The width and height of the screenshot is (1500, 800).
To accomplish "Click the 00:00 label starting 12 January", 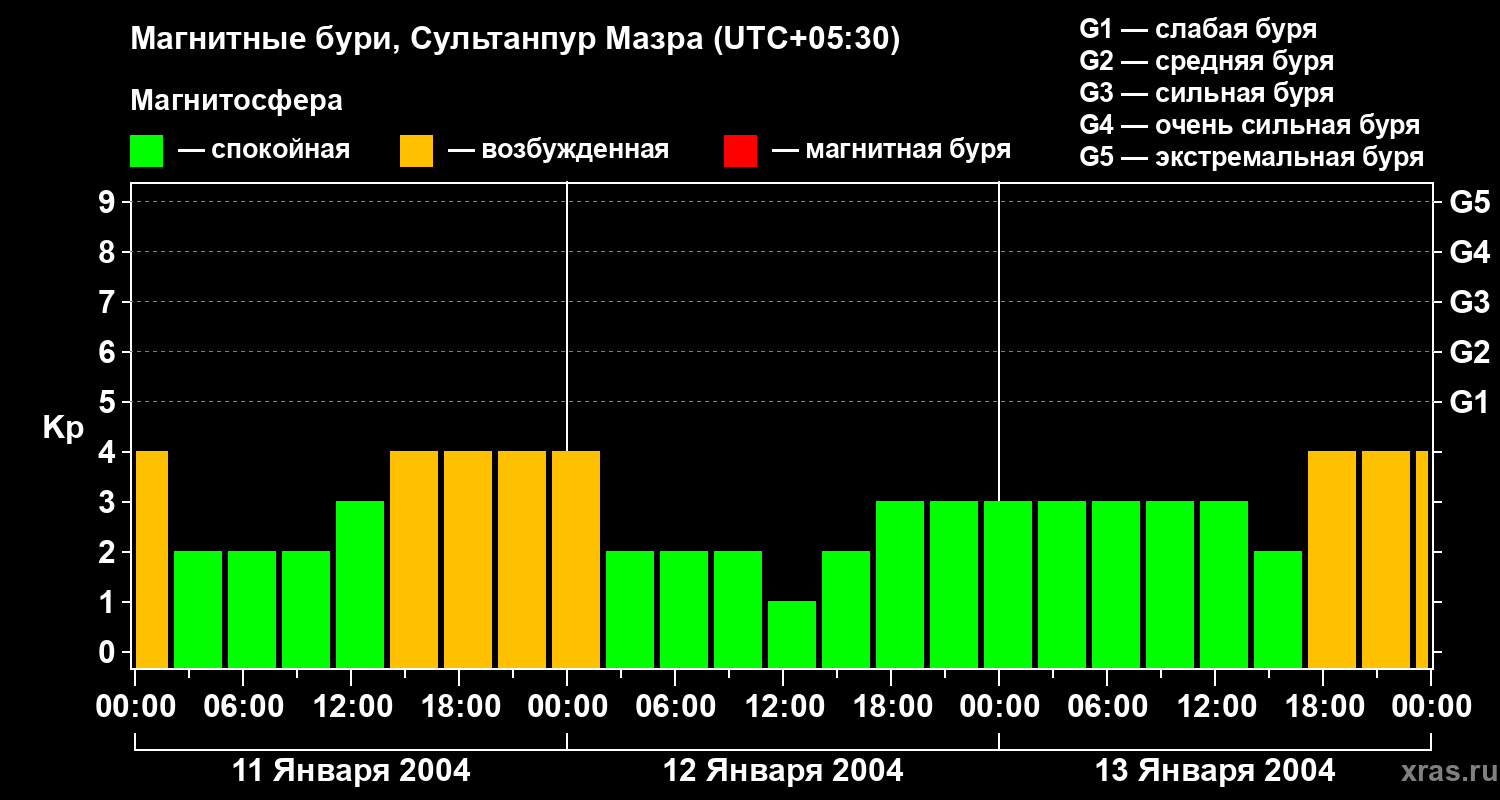I will 567,707.
